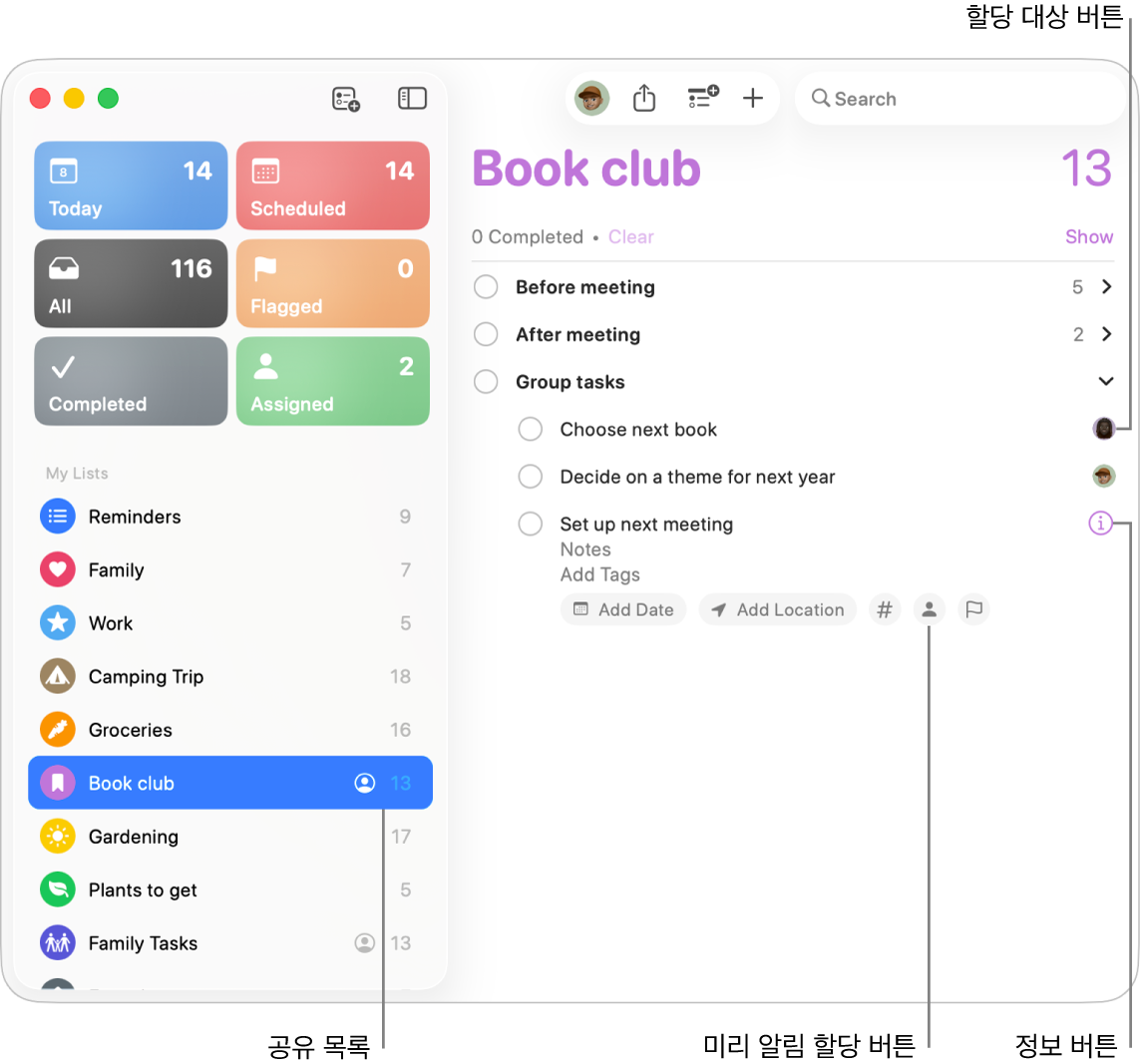Click Clear completed link
The width and height of the screenshot is (1141, 1064).
click(x=631, y=237)
